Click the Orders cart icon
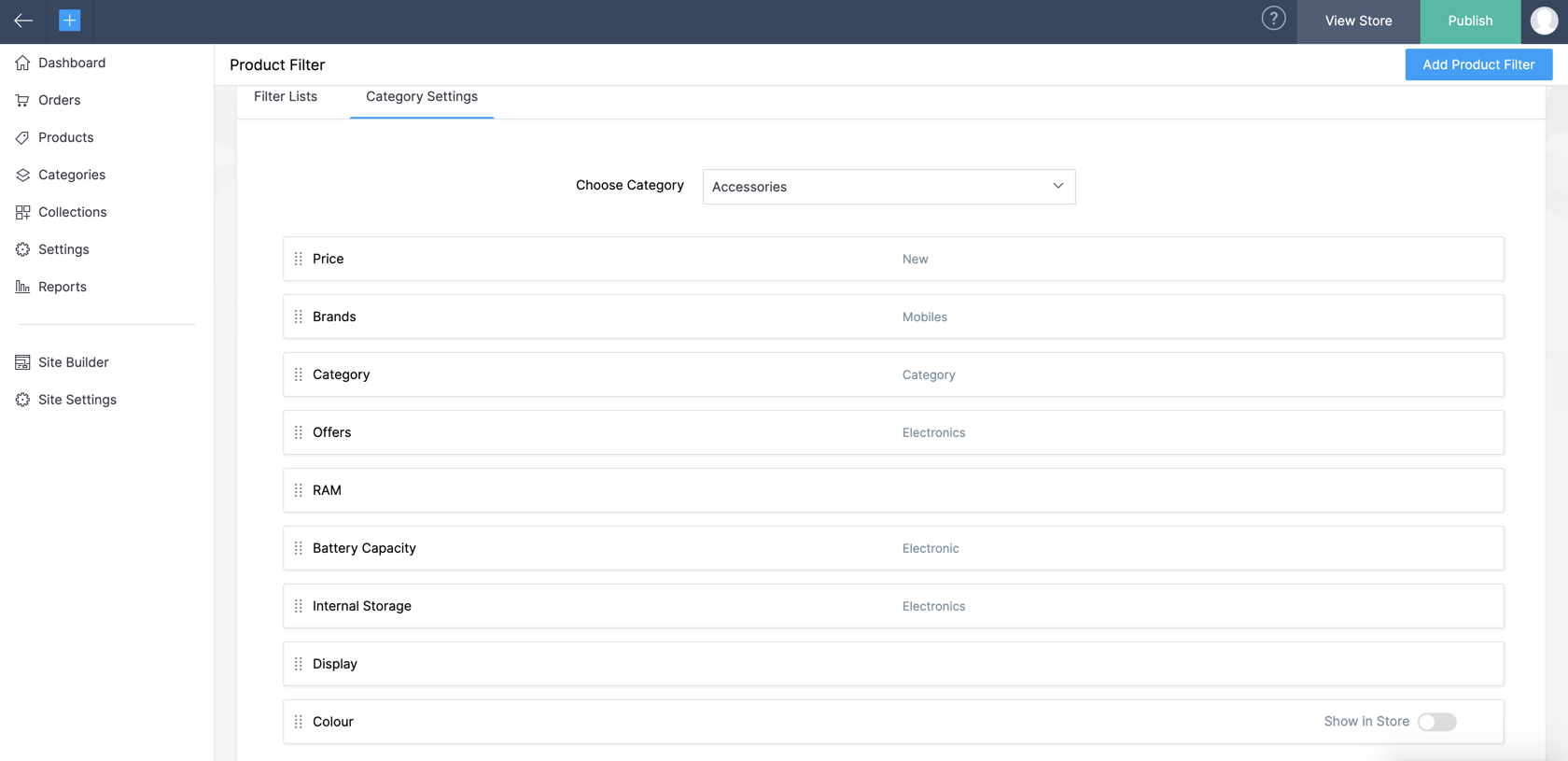 point(22,100)
